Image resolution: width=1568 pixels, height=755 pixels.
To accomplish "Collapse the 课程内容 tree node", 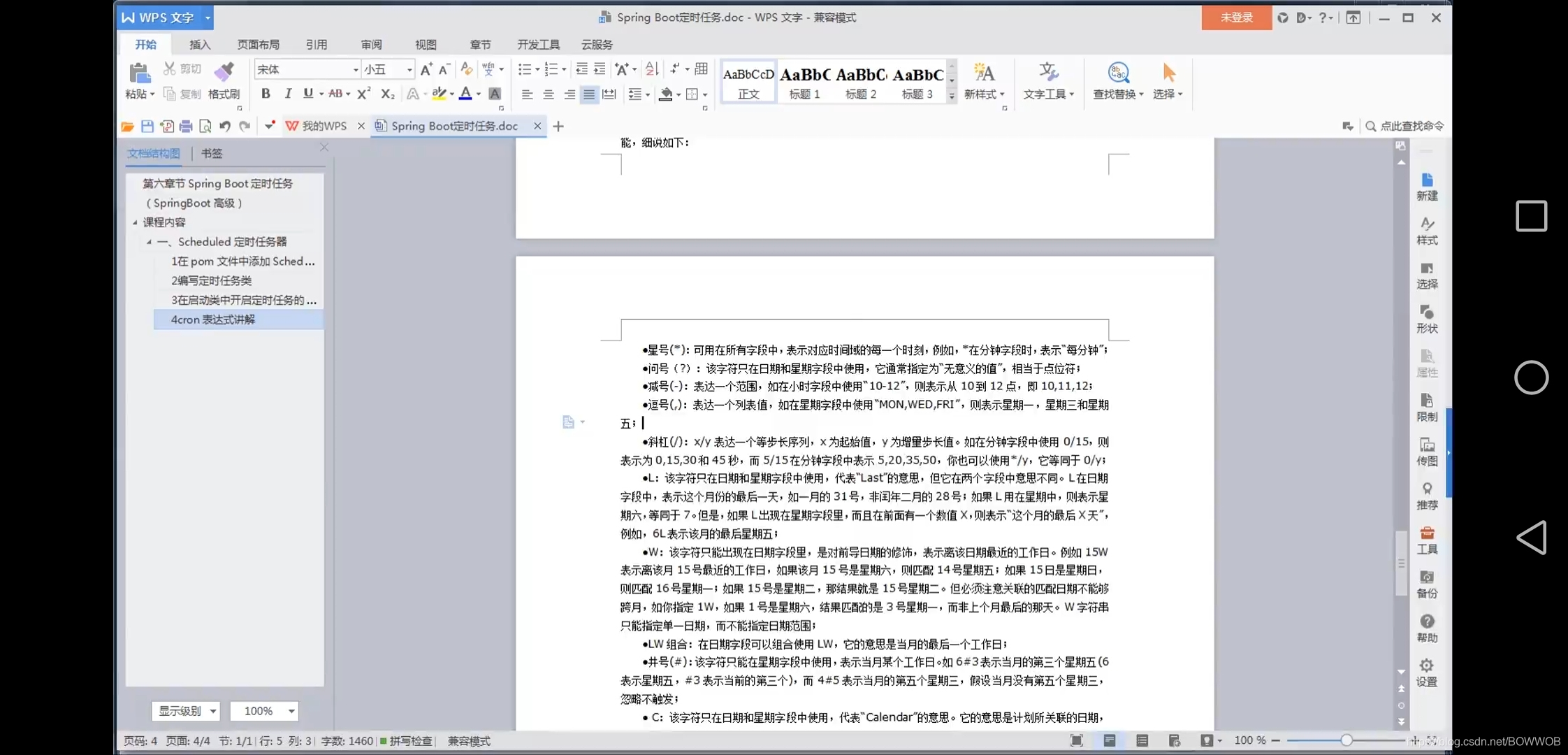I will [135, 222].
